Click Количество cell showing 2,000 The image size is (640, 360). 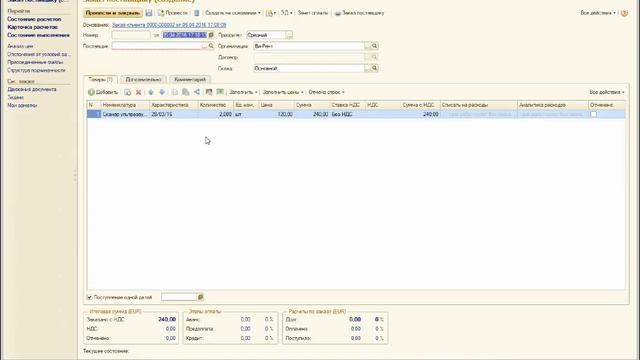216,115
